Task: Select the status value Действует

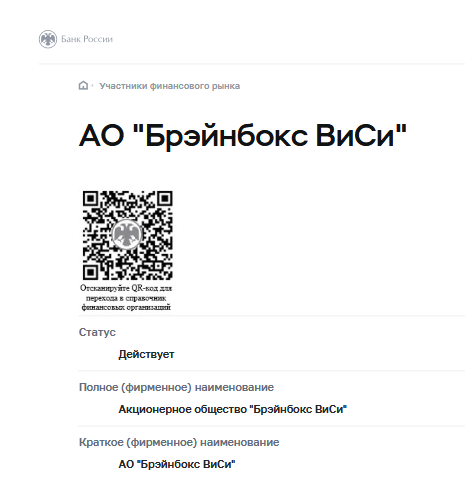Action: pos(146,354)
